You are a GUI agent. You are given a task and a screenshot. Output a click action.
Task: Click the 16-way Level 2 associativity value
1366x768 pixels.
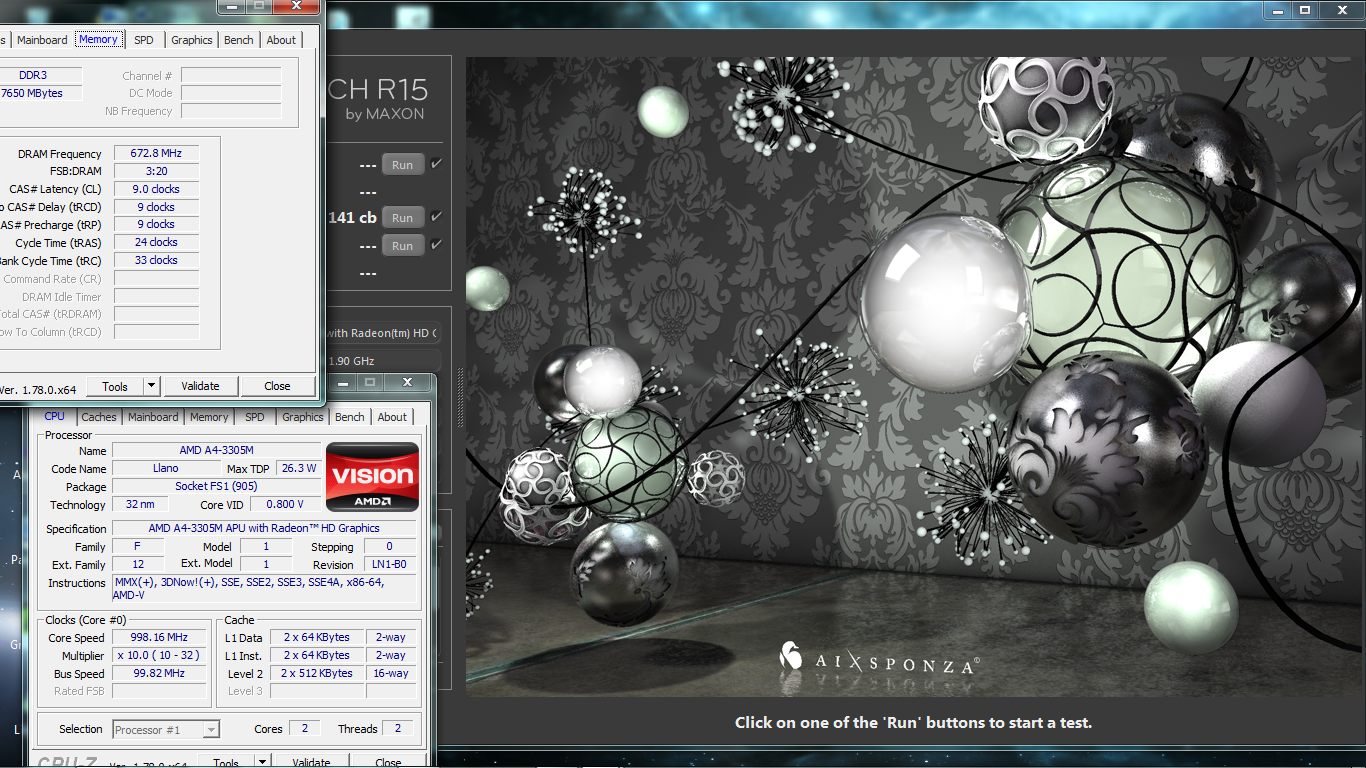[391, 673]
